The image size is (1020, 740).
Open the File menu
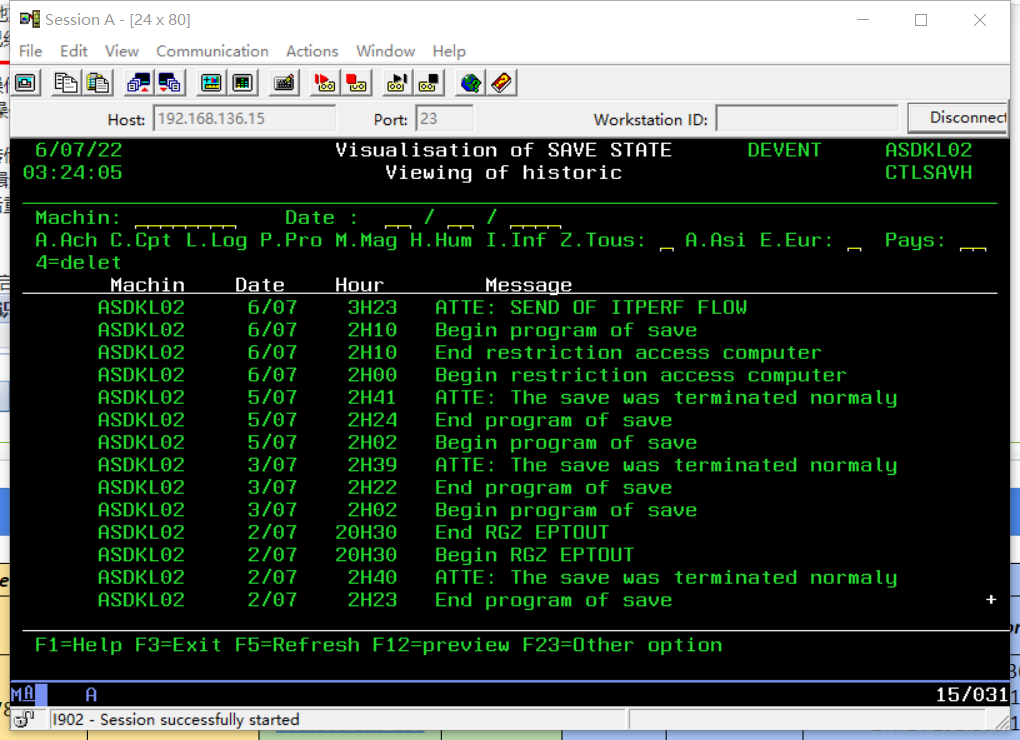click(x=31, y=51)
